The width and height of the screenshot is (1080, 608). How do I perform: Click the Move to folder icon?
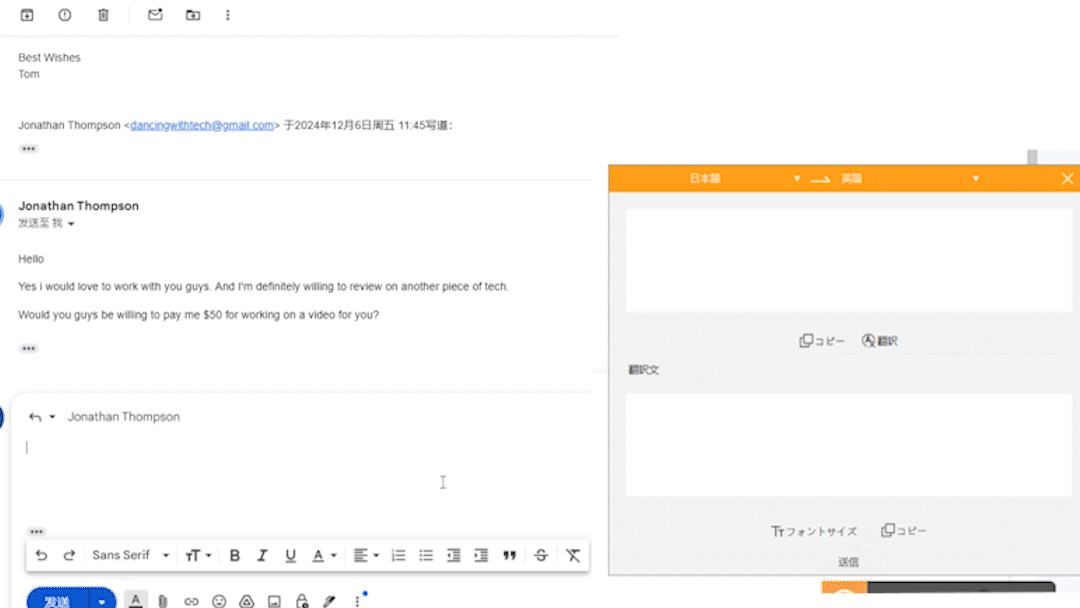[x=193, y=15]
